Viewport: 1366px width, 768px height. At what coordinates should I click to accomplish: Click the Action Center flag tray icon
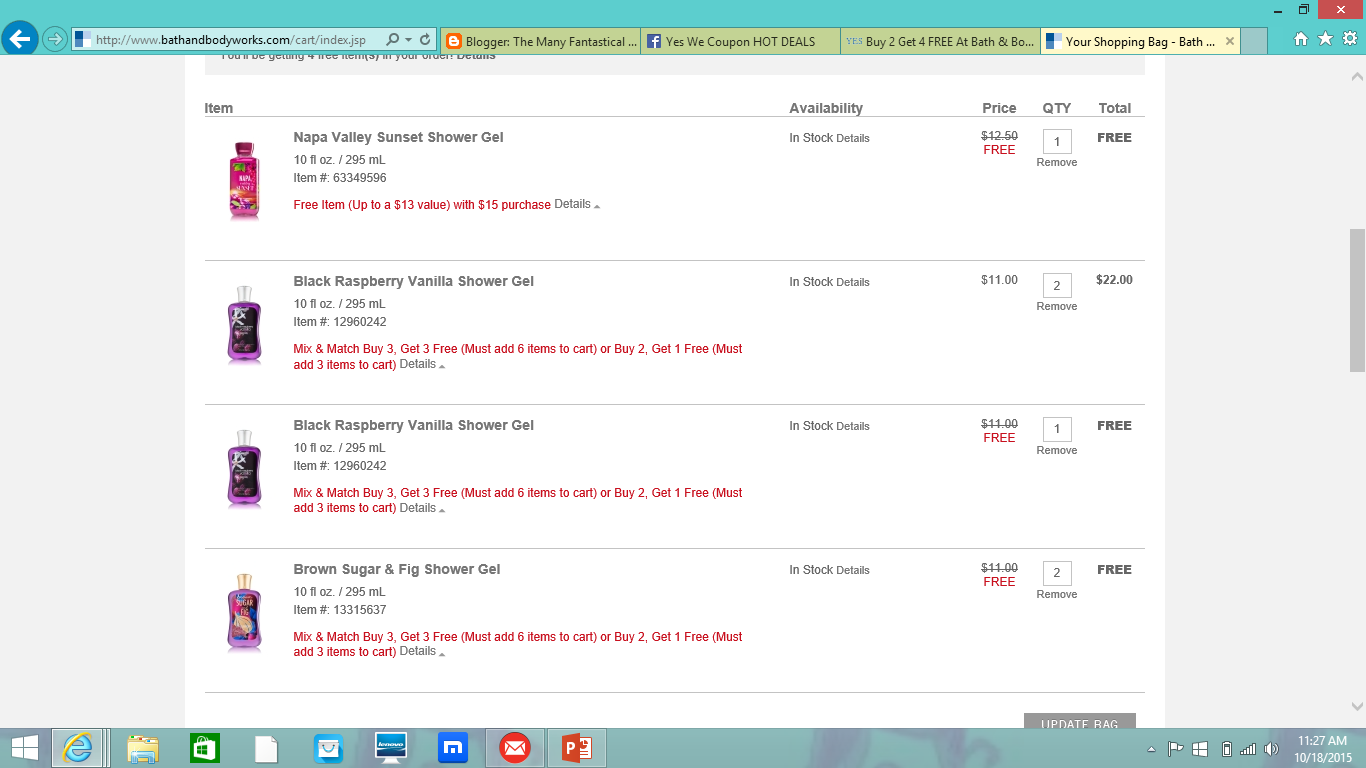point(1176,748)
